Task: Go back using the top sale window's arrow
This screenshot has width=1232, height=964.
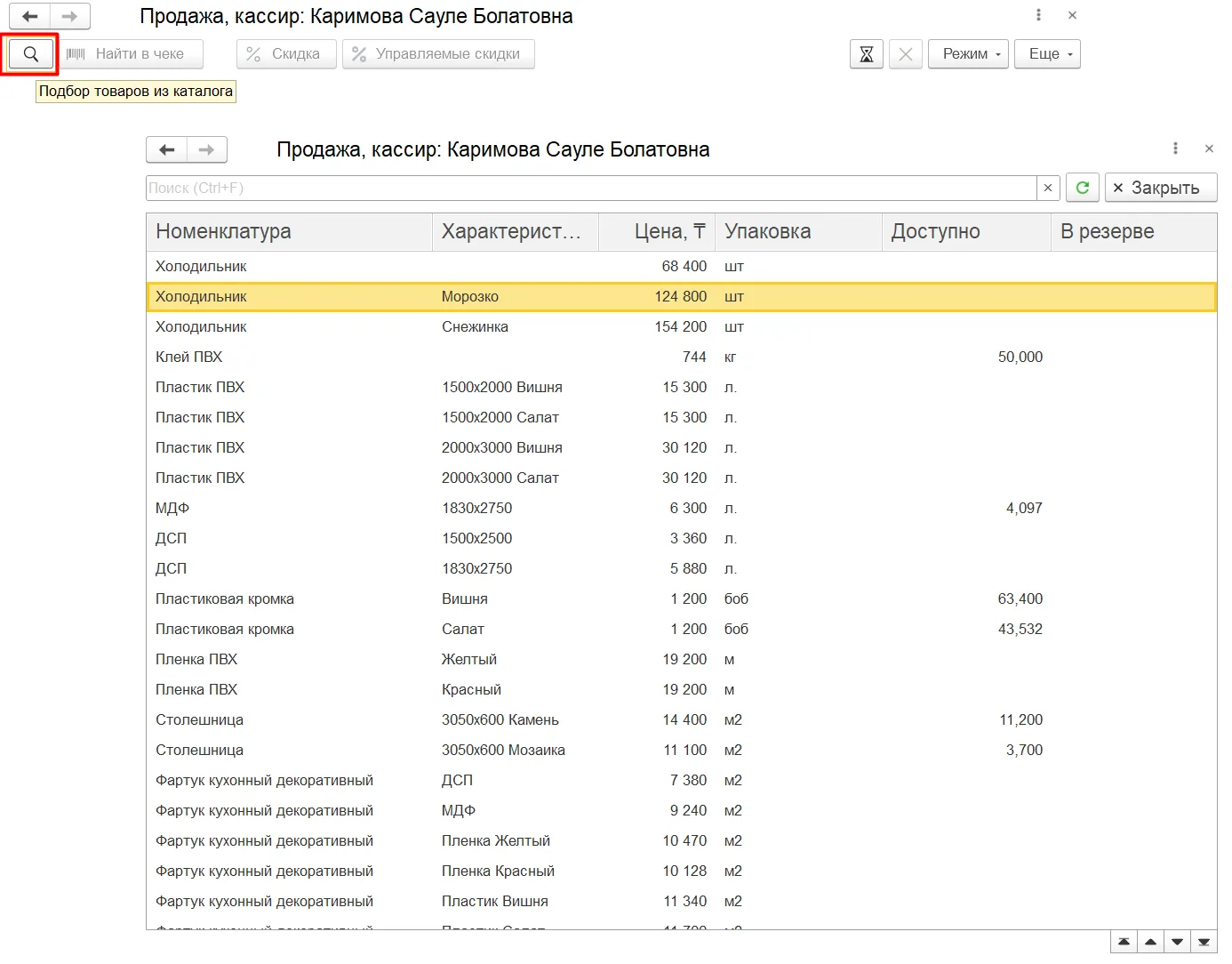Action: coord(29,16)
